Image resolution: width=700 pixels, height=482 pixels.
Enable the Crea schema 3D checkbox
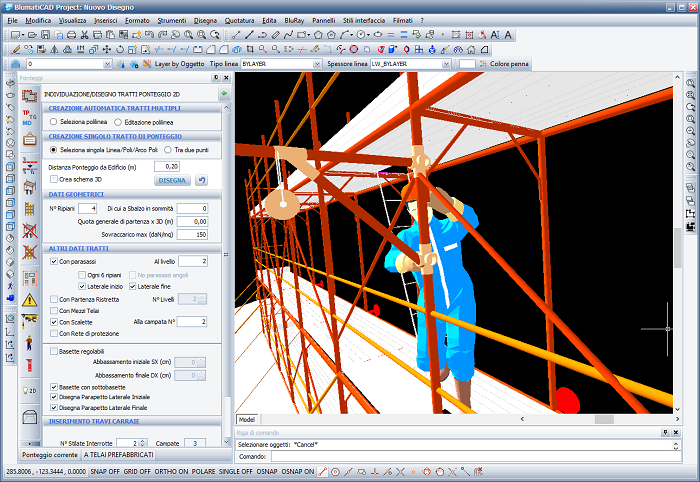click(x=54, y=179)
